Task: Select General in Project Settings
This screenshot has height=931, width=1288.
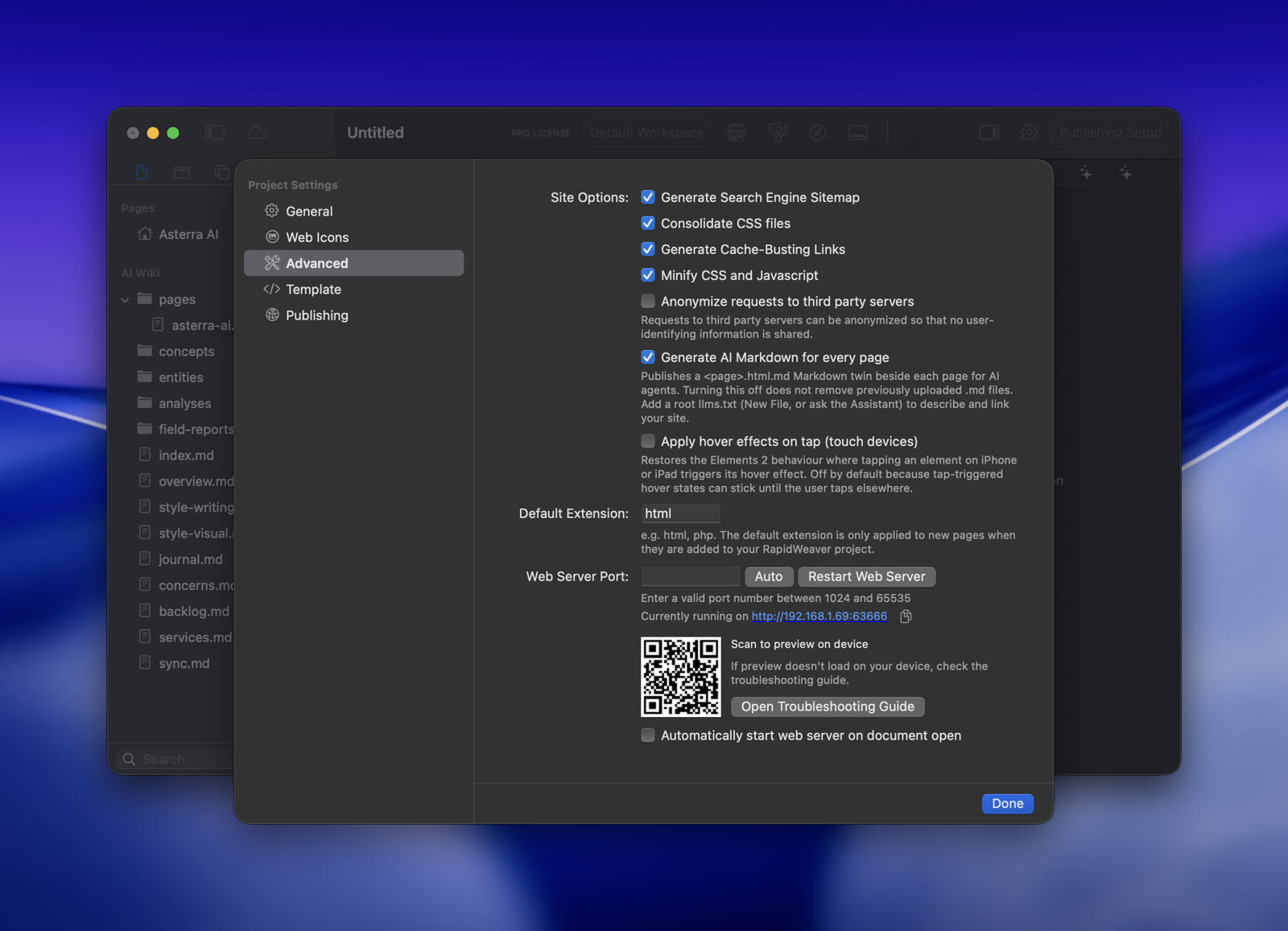Action: 354,211
